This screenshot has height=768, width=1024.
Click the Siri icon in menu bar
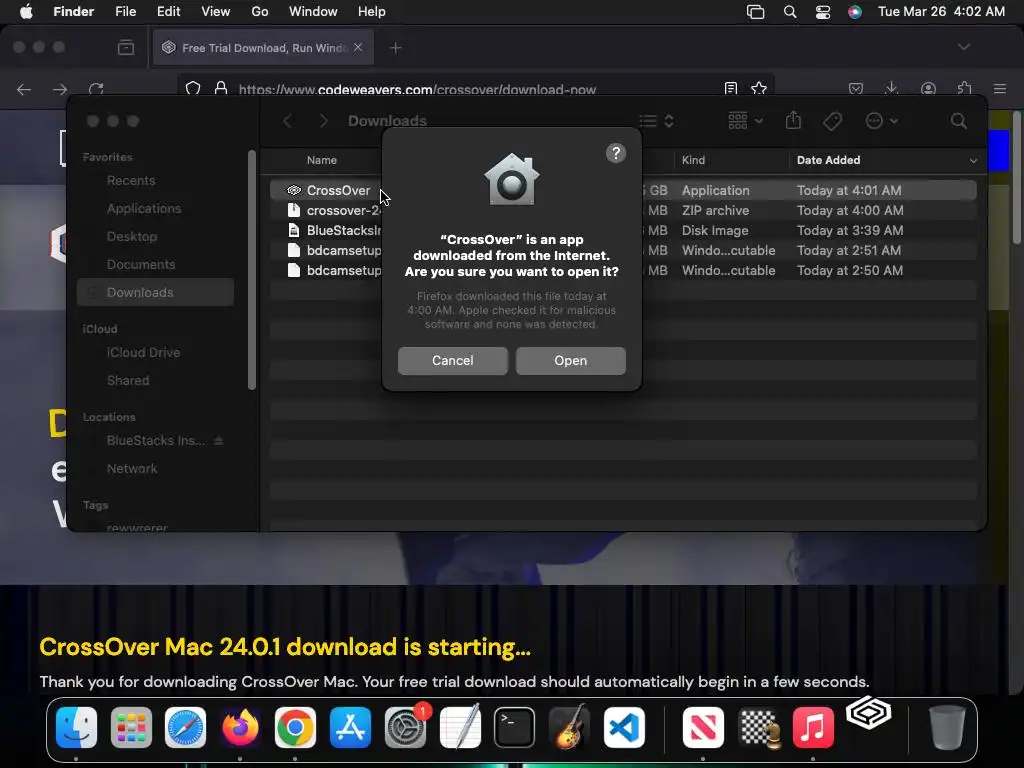pyautogui.click(x=854, y=12)
